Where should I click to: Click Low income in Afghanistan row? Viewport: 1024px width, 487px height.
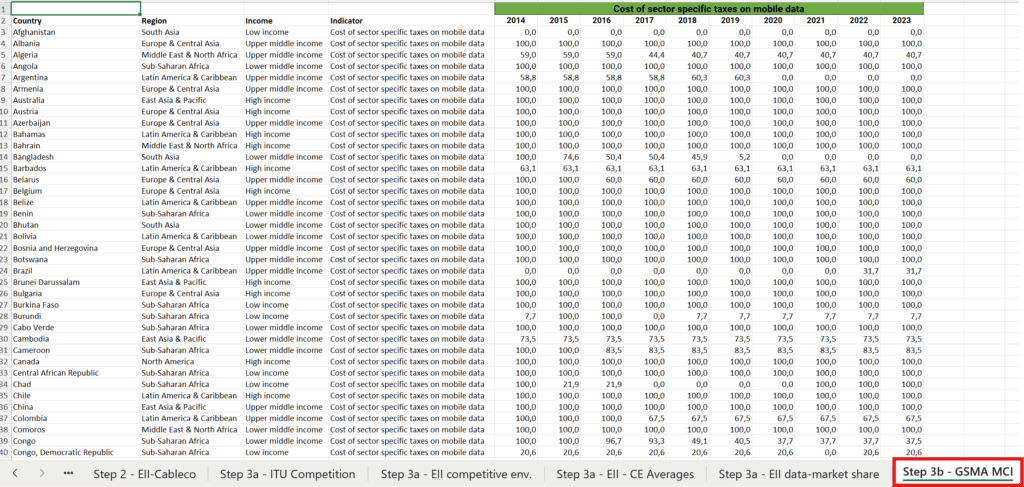click(x=286, y=32)
